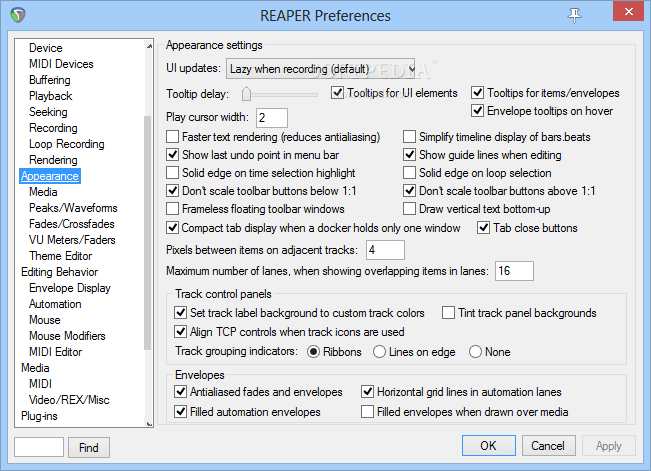Select Loop Recording in the tree
The width and height of the screenshot is (651, 471).
click(x=66, y=144)
